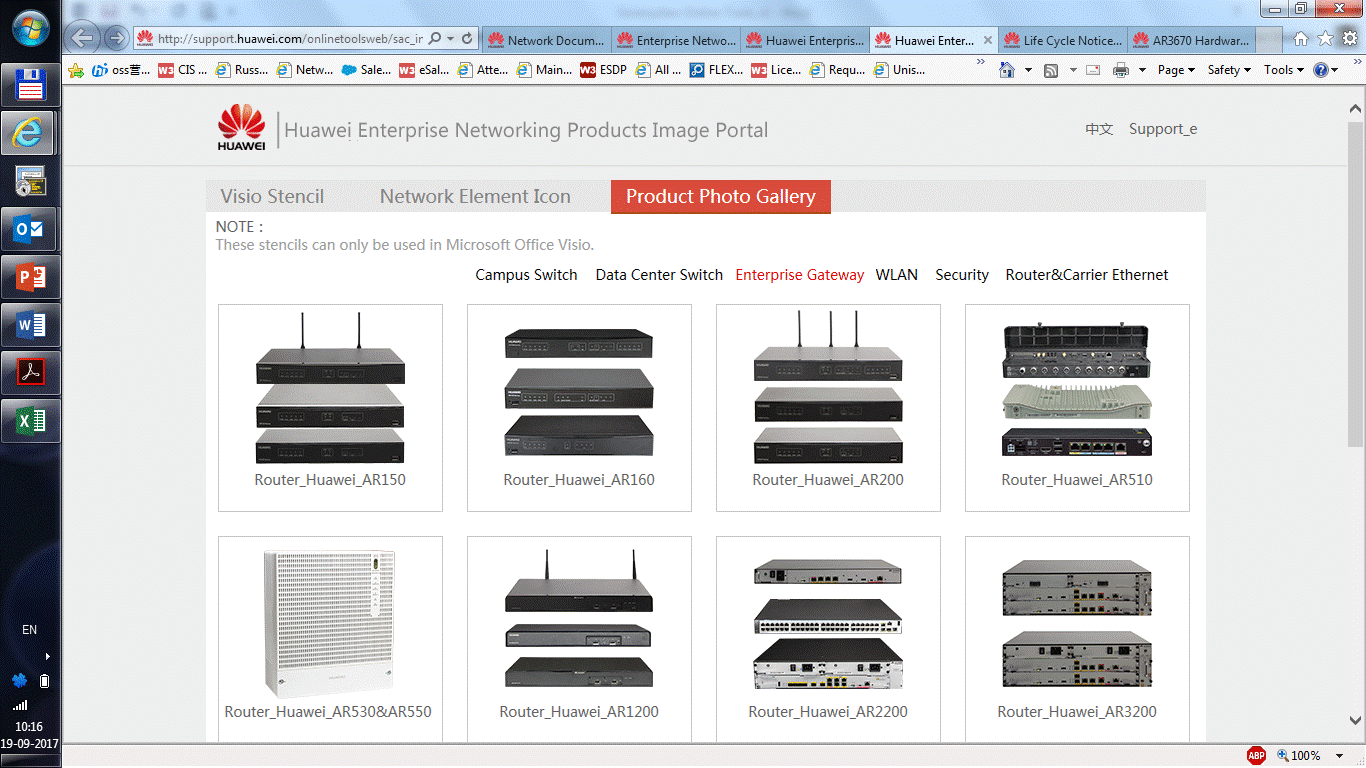Screen dimensions: 1366x768
Task: Switch to the AR3670 Hardwar... browser tab
Action: click(1191, 40)
